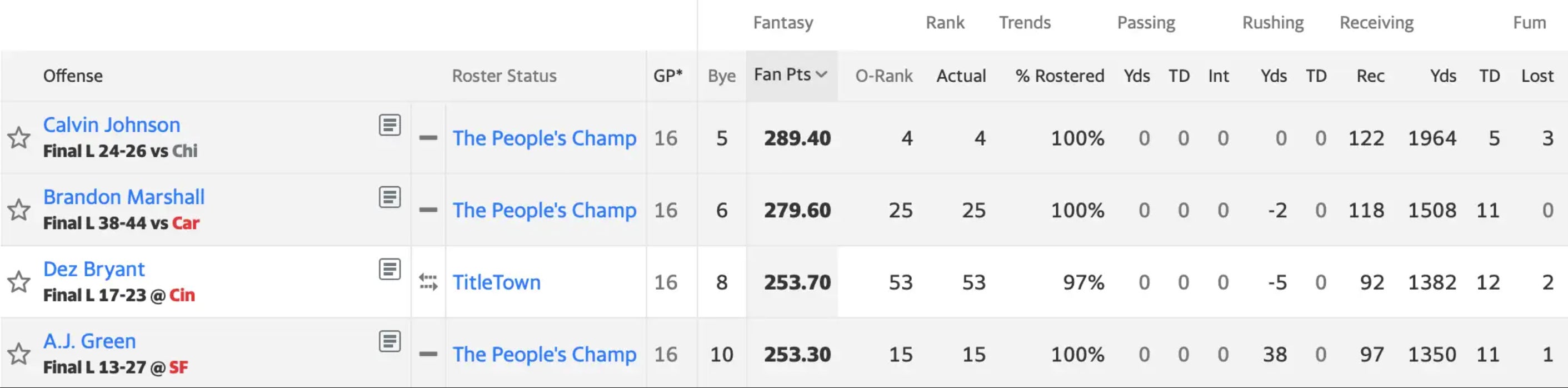The height and width of the screenshot is (388, 1568).
Task: Sort players by the O-Rank column
Action: click(883, 76)
